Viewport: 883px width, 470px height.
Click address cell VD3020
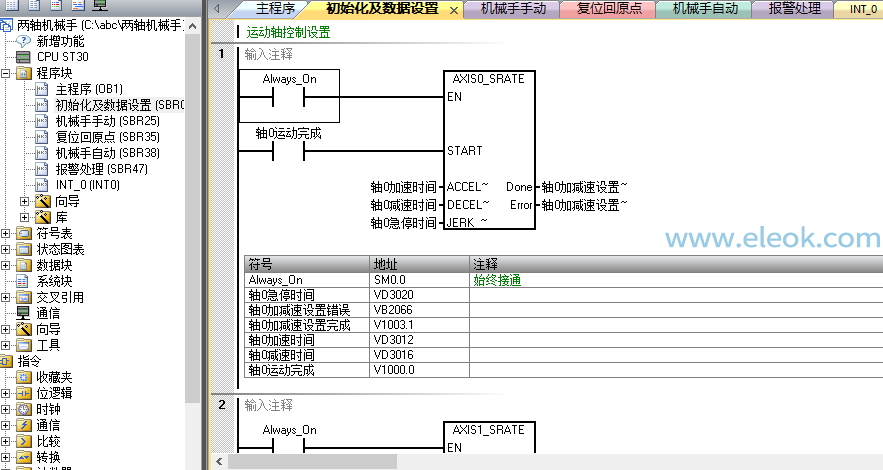pyautogui.click(x=420, y=295)
